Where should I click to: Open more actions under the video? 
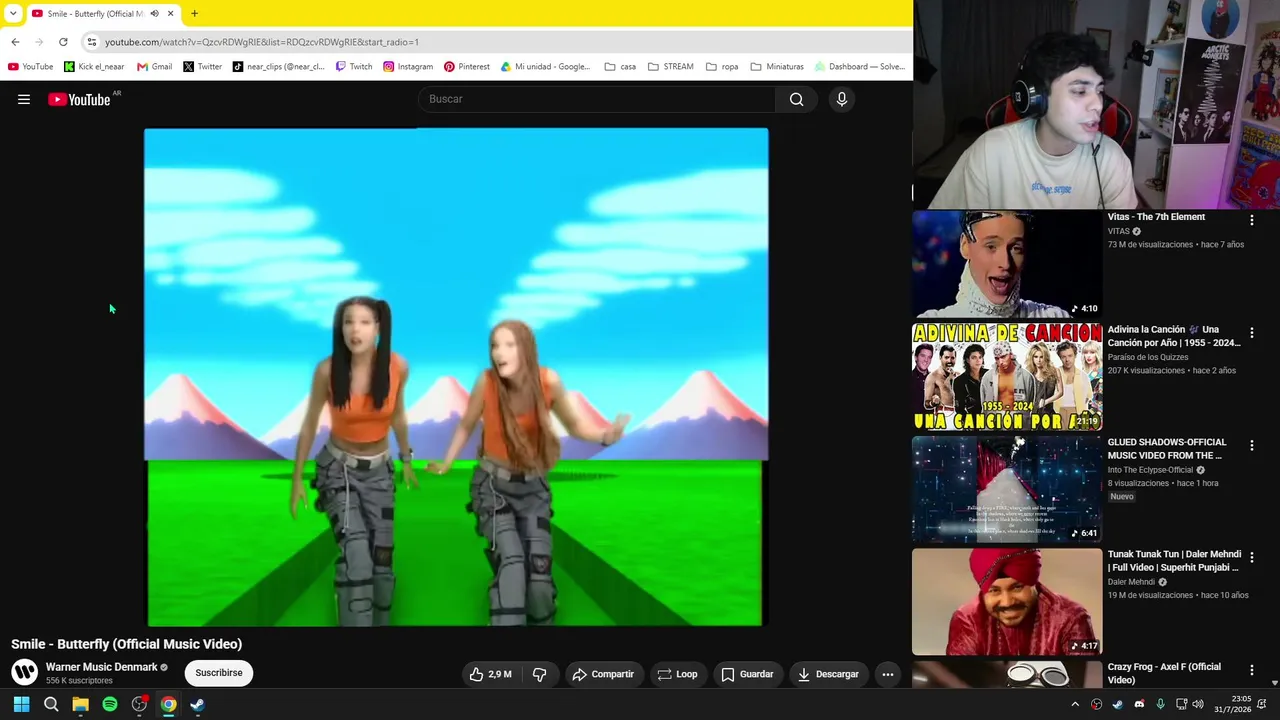tap(887, 674)
